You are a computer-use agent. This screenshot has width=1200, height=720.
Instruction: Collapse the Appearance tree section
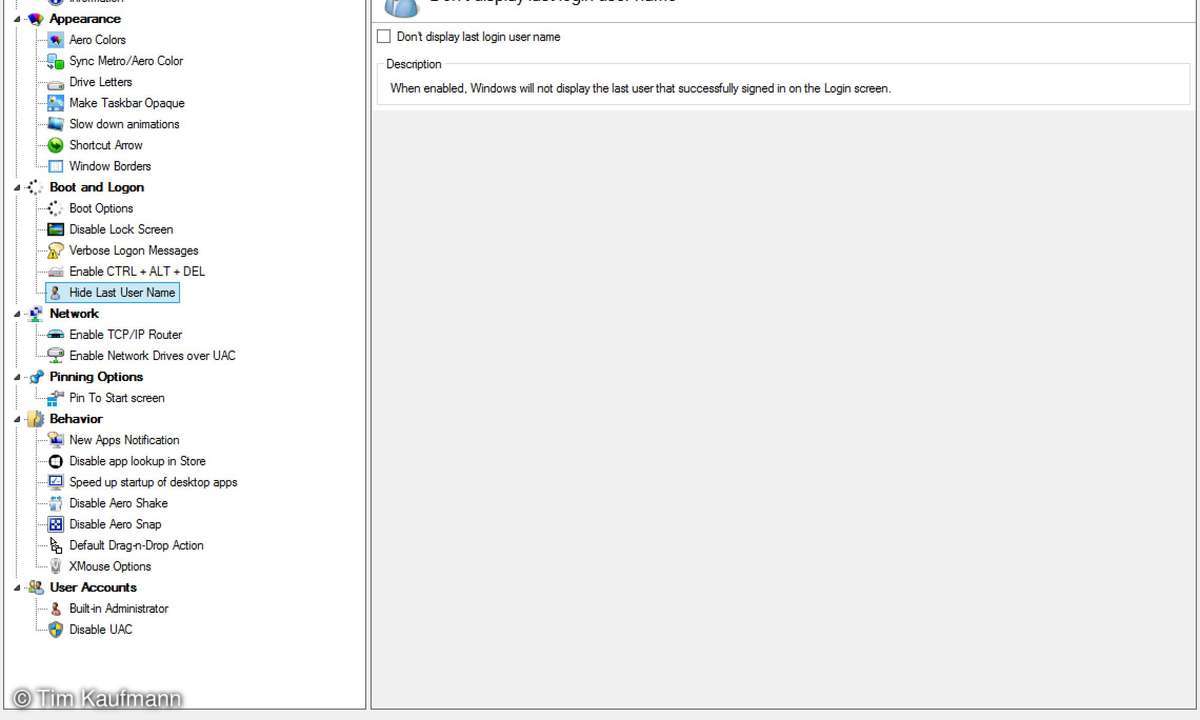[x=18, y=19]
